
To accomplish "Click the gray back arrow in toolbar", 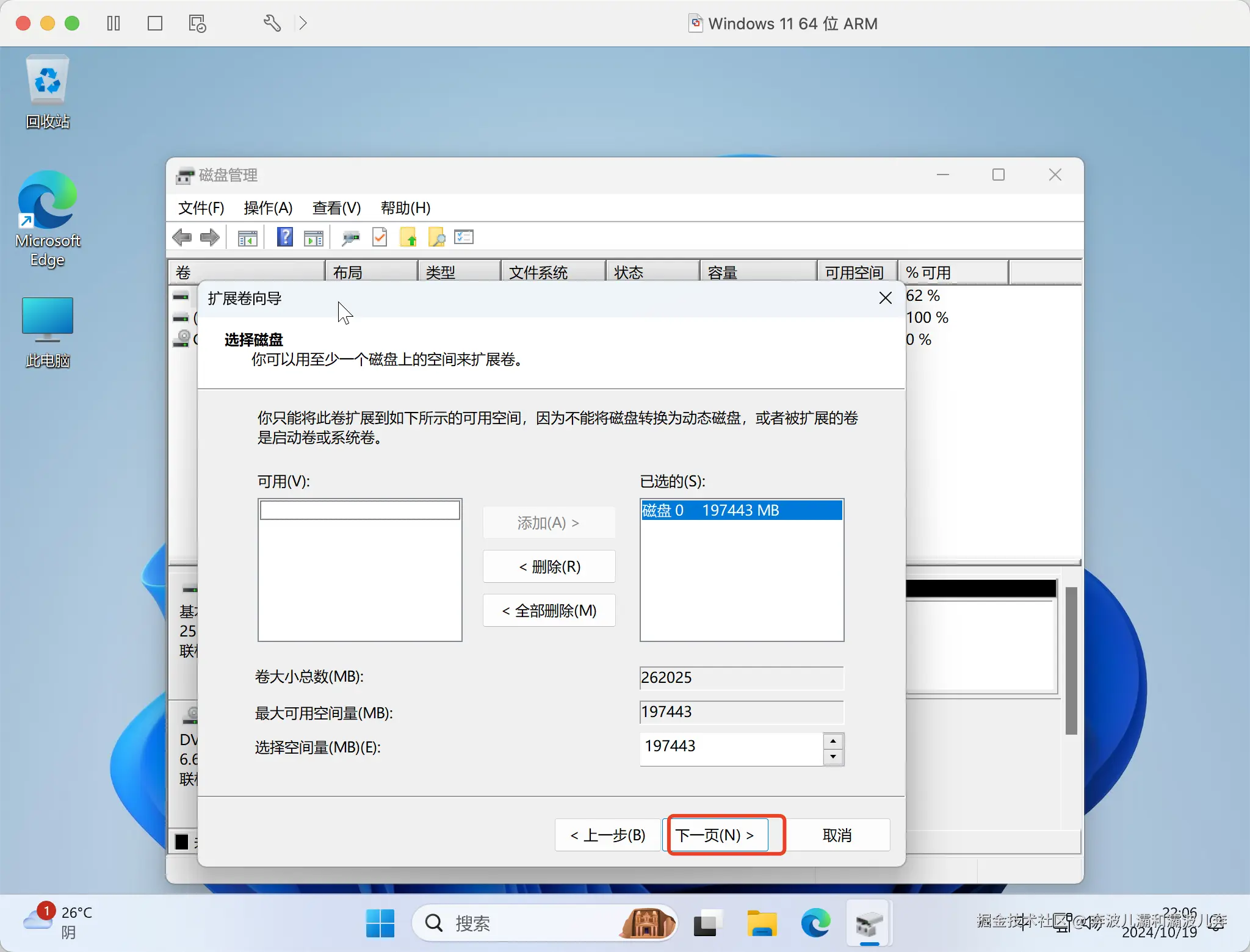I will coord(182,237).
